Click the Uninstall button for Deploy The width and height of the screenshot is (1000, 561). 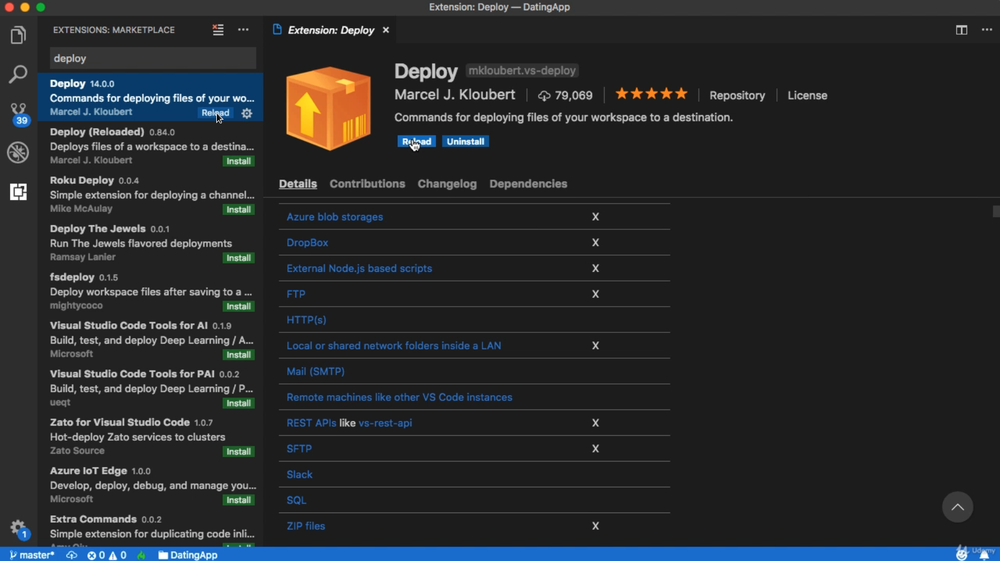click(465, 142)
